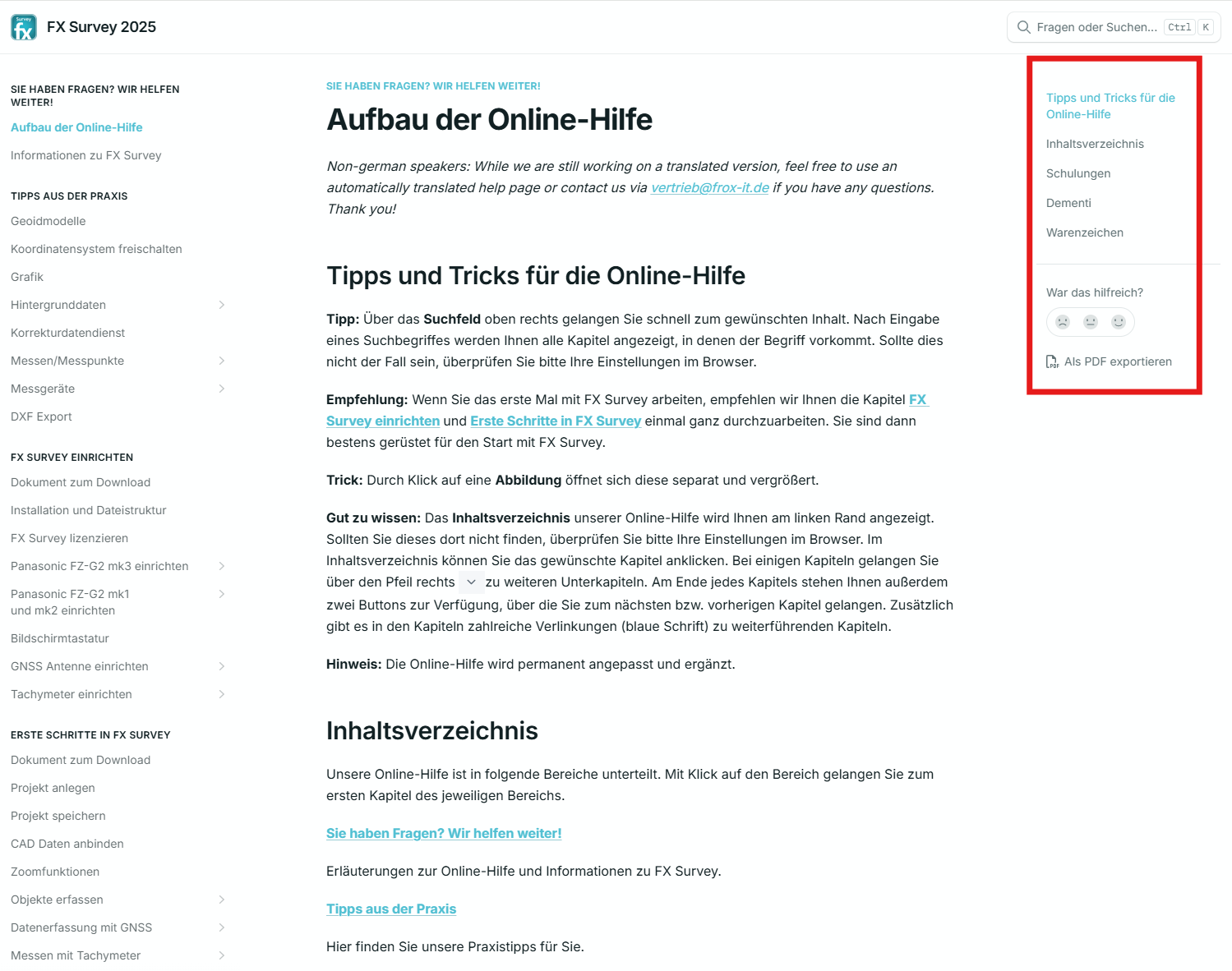1232x971 pixels.
Task: Expand the Messgeräte sidebar section
Action: 222,389
